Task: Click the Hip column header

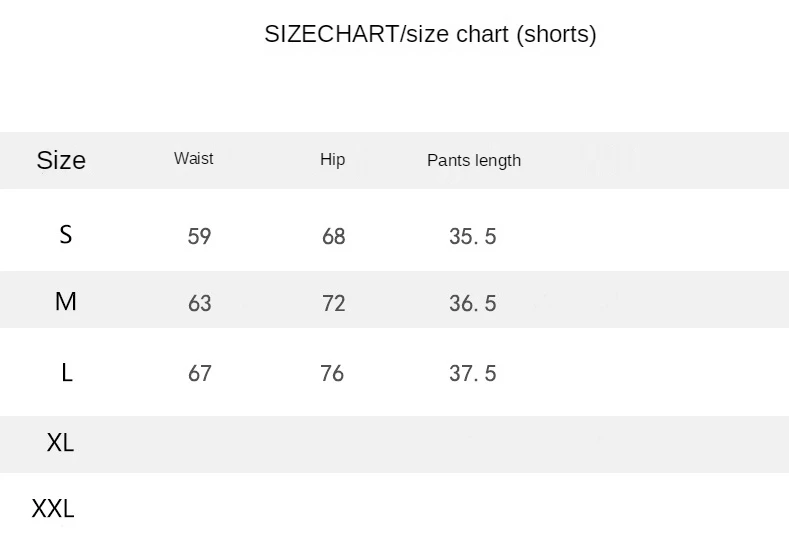Action: click(x=332, y=160)
